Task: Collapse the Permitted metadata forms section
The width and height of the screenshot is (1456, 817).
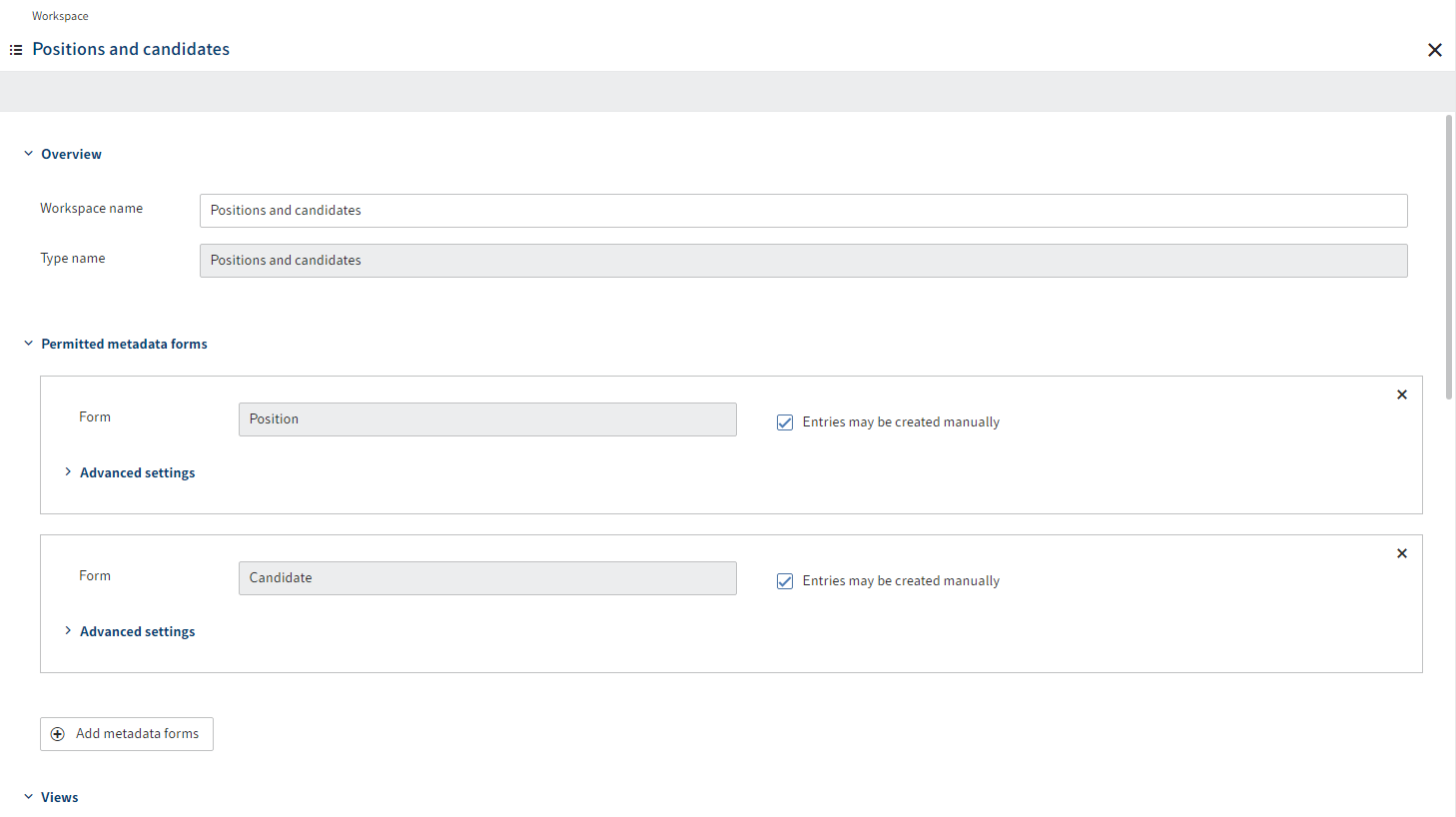Action: [28, 343]
